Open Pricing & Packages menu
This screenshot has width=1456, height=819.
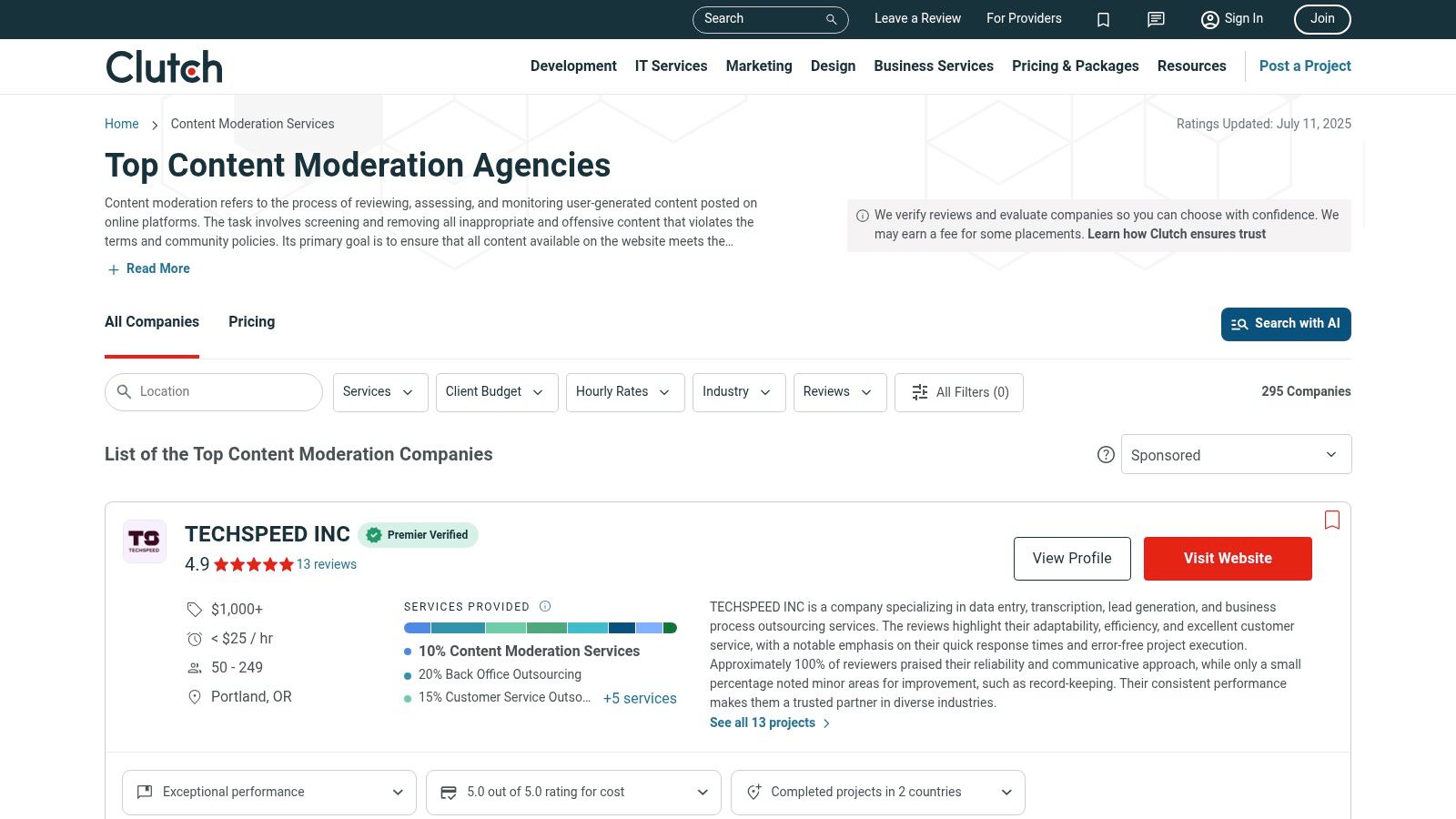pos(1075,66)
